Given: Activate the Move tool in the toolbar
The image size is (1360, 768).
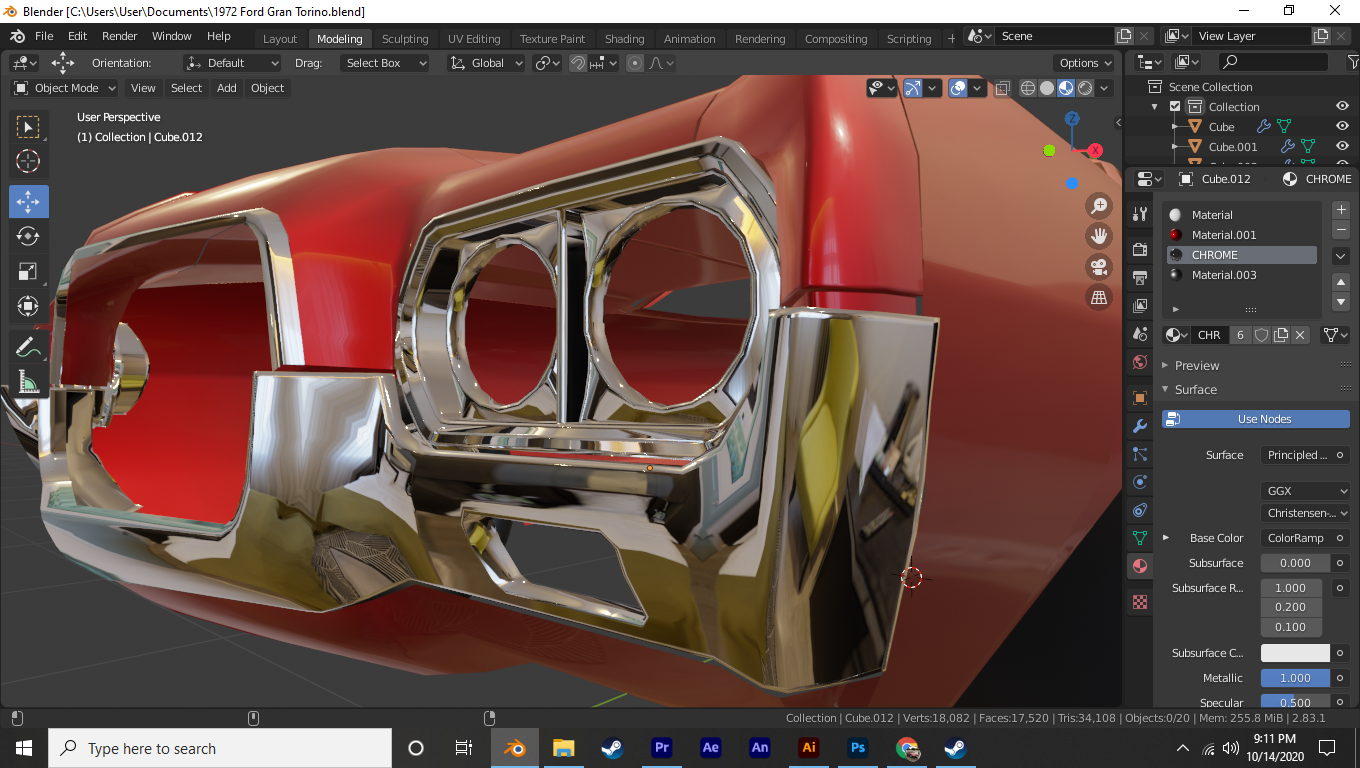Looking at the screenshot, I should tap(28, 201).
